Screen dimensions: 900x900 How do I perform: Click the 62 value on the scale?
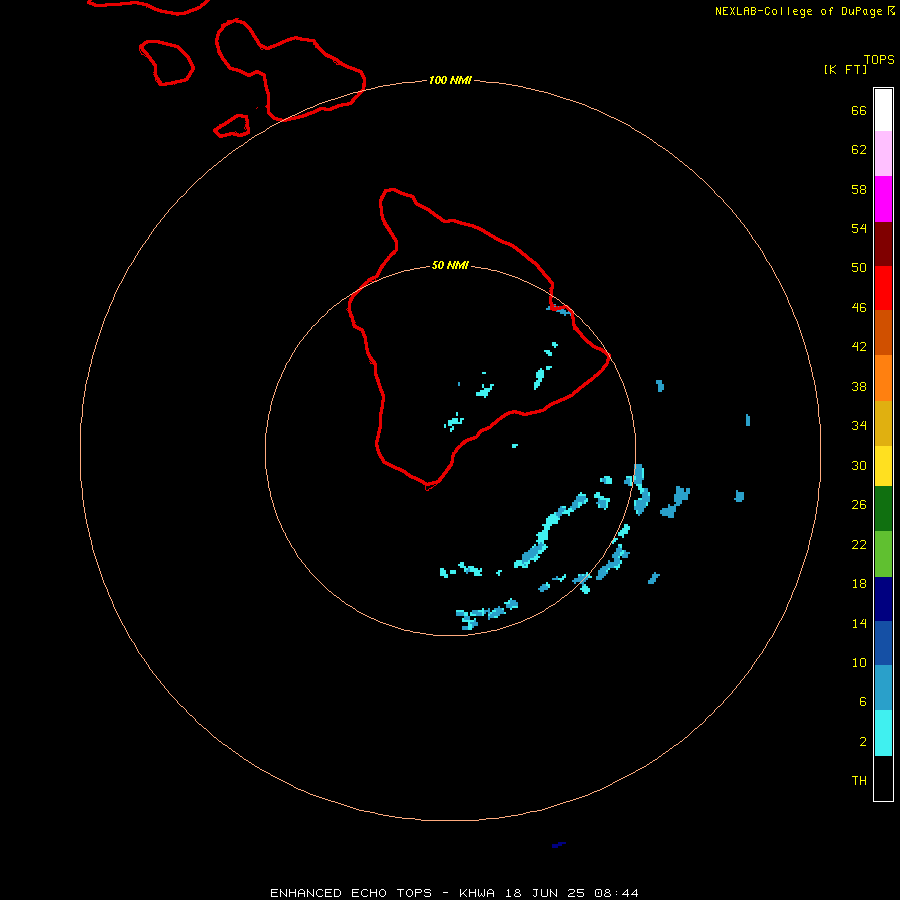click(x=859, y=150)
